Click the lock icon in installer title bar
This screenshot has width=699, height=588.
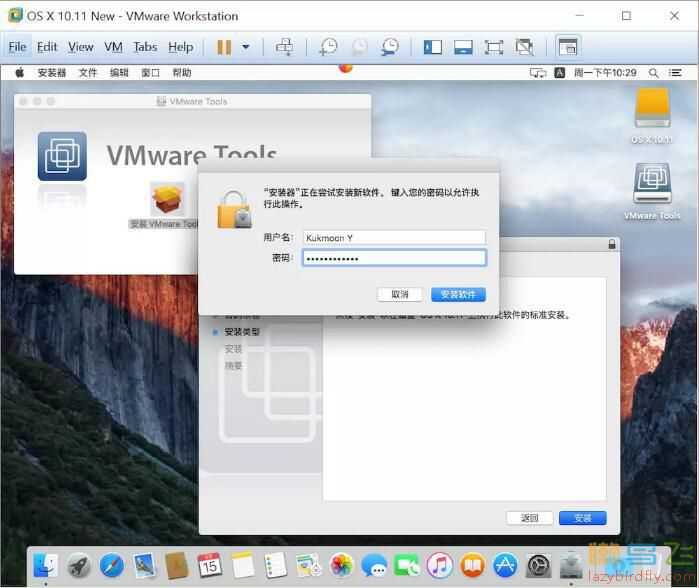point(612,244)
